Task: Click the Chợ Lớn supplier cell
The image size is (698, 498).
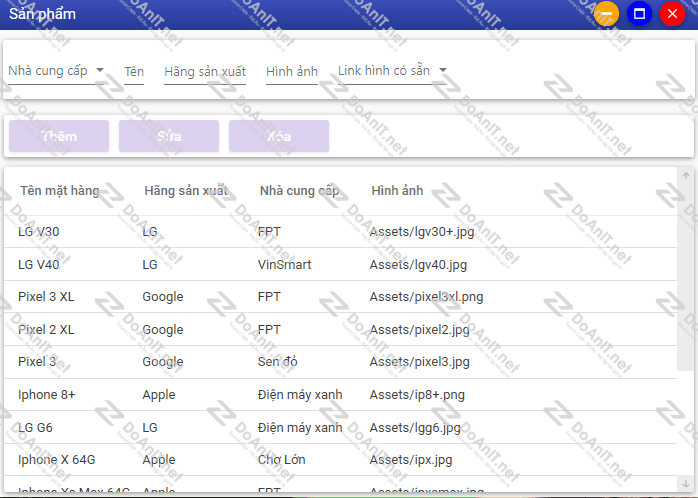Action: coord(282,460)
